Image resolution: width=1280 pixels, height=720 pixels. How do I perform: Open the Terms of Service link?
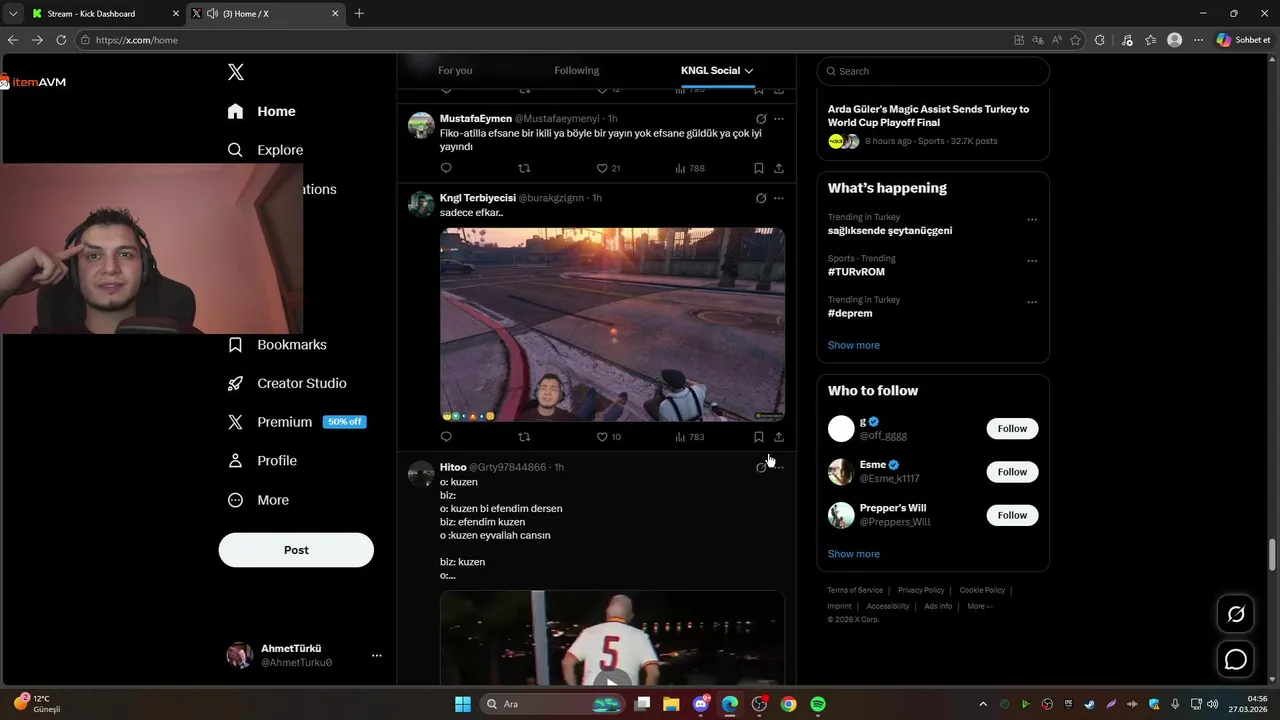click(x=855, y=591)
